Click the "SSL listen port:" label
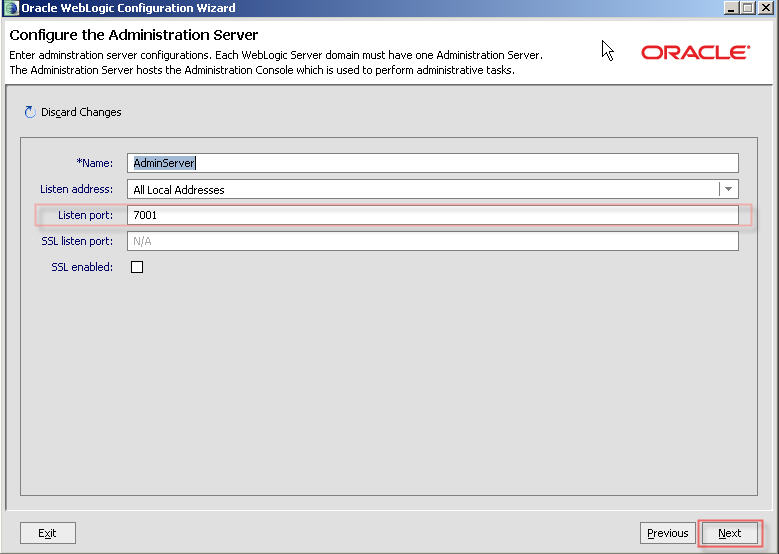Image resolution: width=779 pixels, height=554 pixels. (x=77, y=241)
